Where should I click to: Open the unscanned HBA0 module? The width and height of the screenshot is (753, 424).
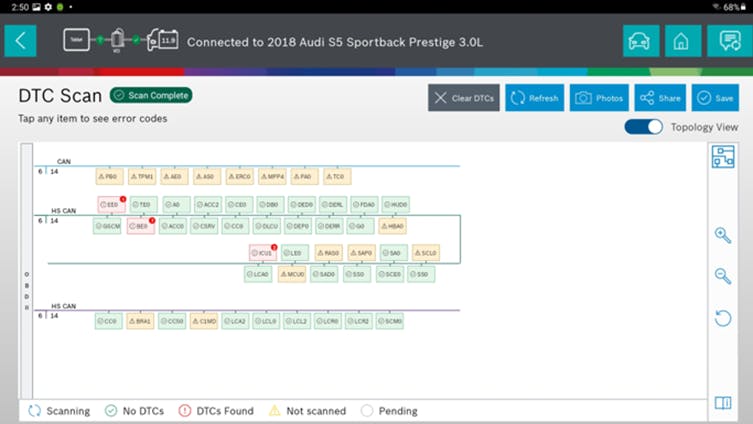click(392, 227)
